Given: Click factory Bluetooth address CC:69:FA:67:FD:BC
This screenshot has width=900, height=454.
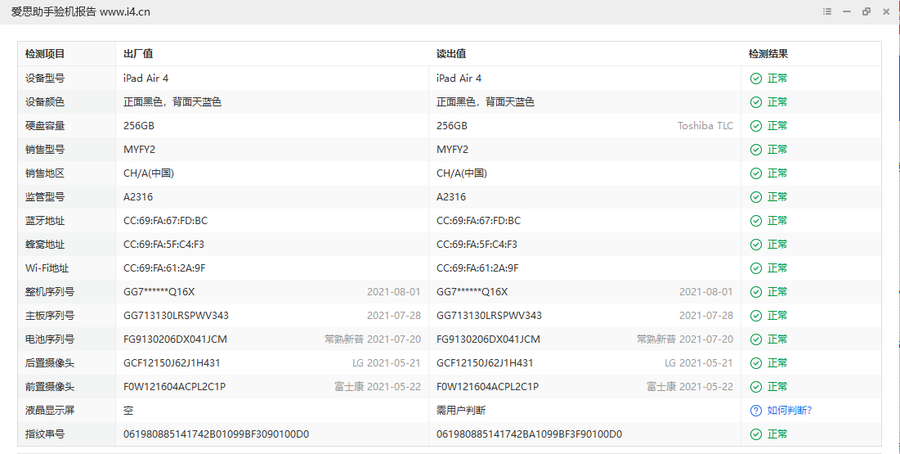Looking at the screenshot, I should (165, 220).
